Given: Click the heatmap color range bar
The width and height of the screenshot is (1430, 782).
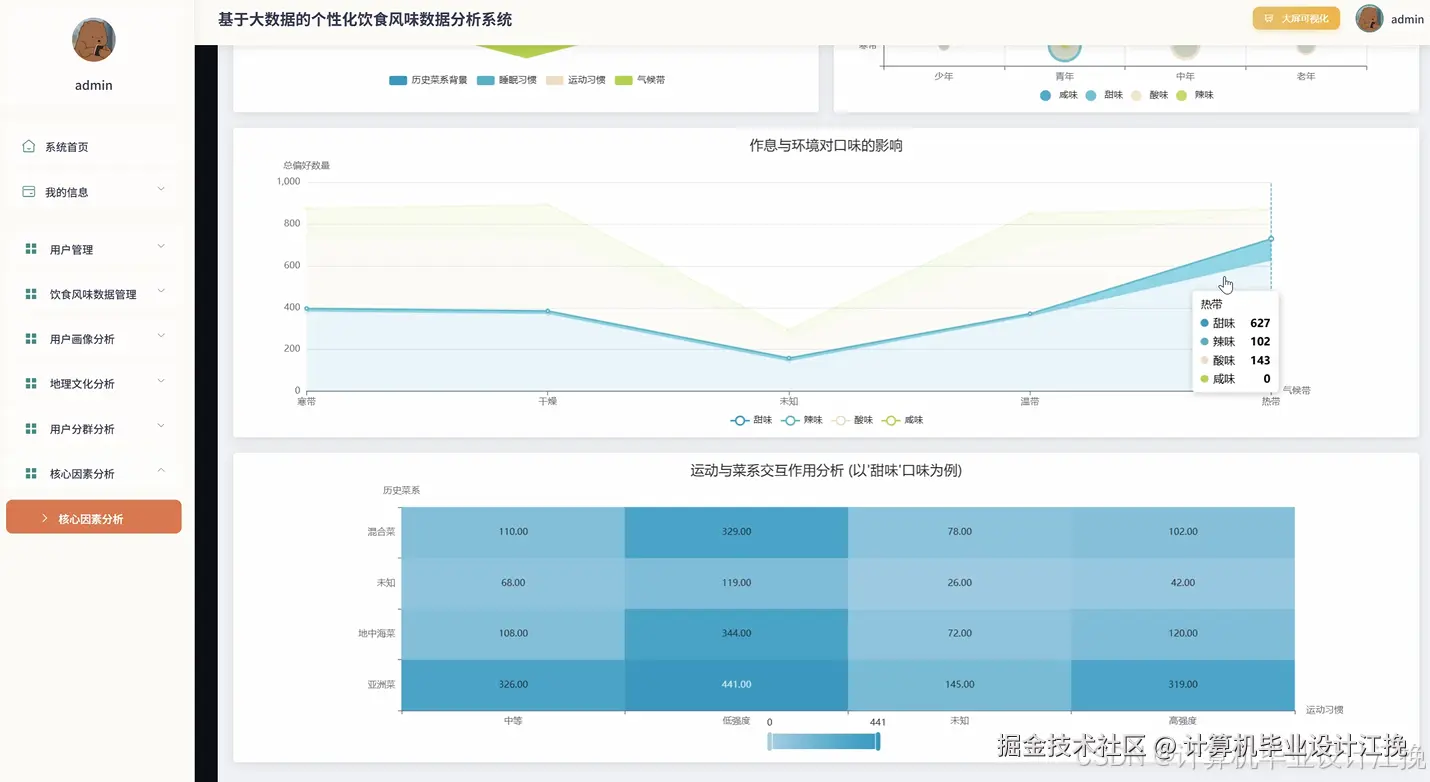Looking at the screenshot, I should [824, 741].
